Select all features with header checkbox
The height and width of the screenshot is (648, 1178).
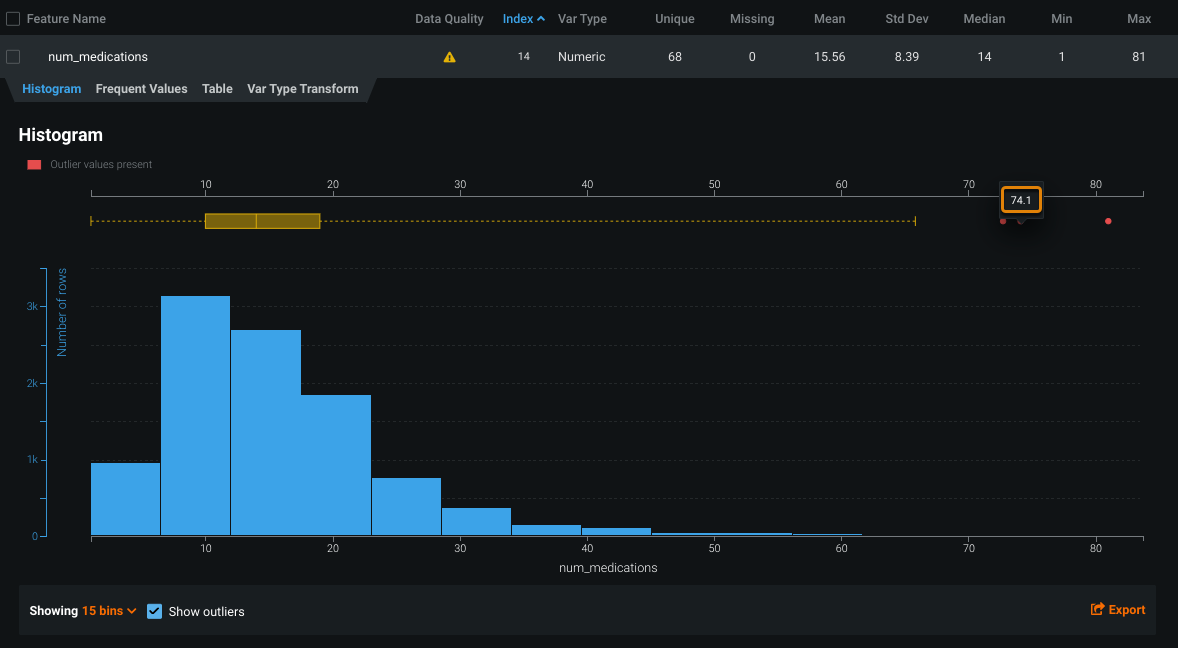coord(13,19)
